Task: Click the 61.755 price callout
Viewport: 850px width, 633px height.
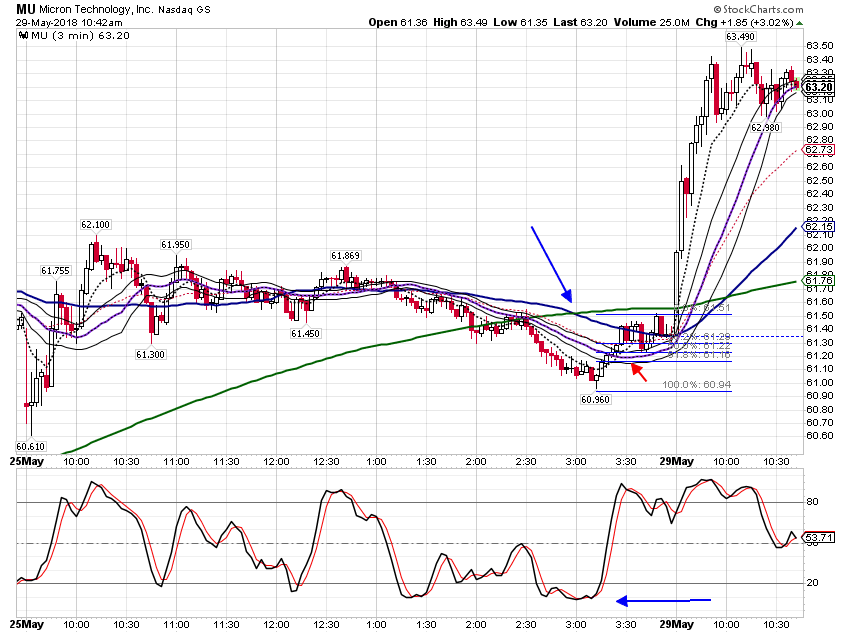Action: (55, 270)
